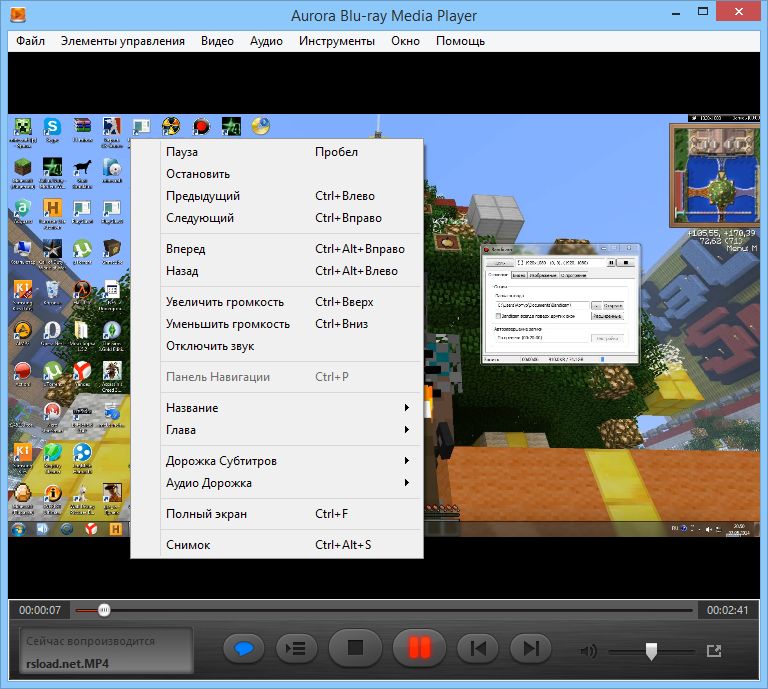Select Уменьшить громкость
The height and width of the screenshot is (689, 768).
277,324
